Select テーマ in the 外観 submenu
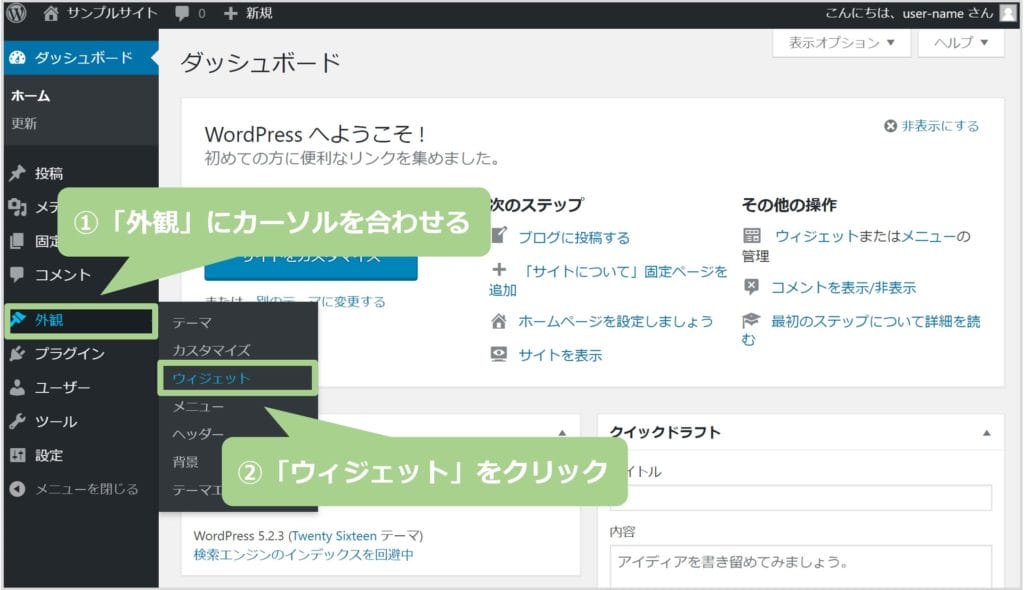This screenshot has height=590, width=1024. pyautogui.click(x=192, y=323)
